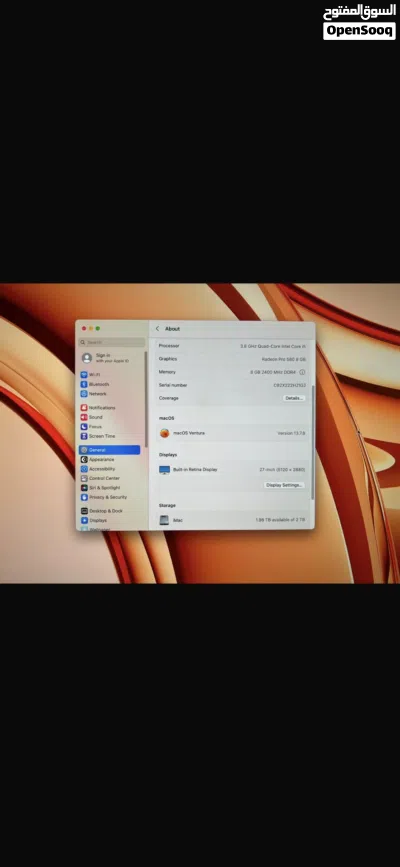Click the Notifications bell icon

click(x=84, y=408)
